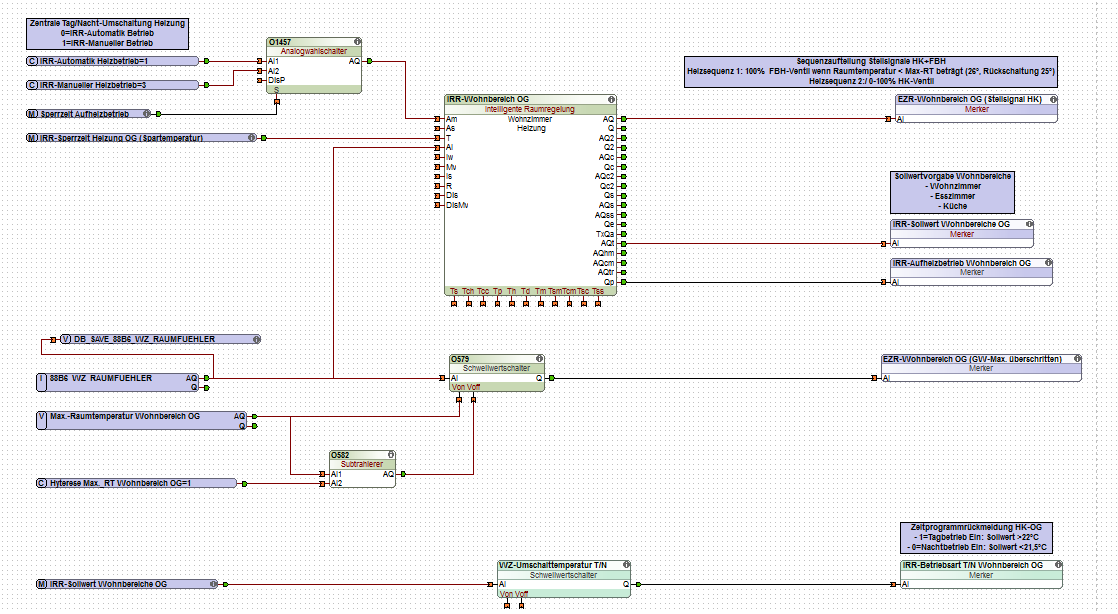Select the WZ-Umschalttemperatur T/N Schwellwertschalter block

pos(564,579)
